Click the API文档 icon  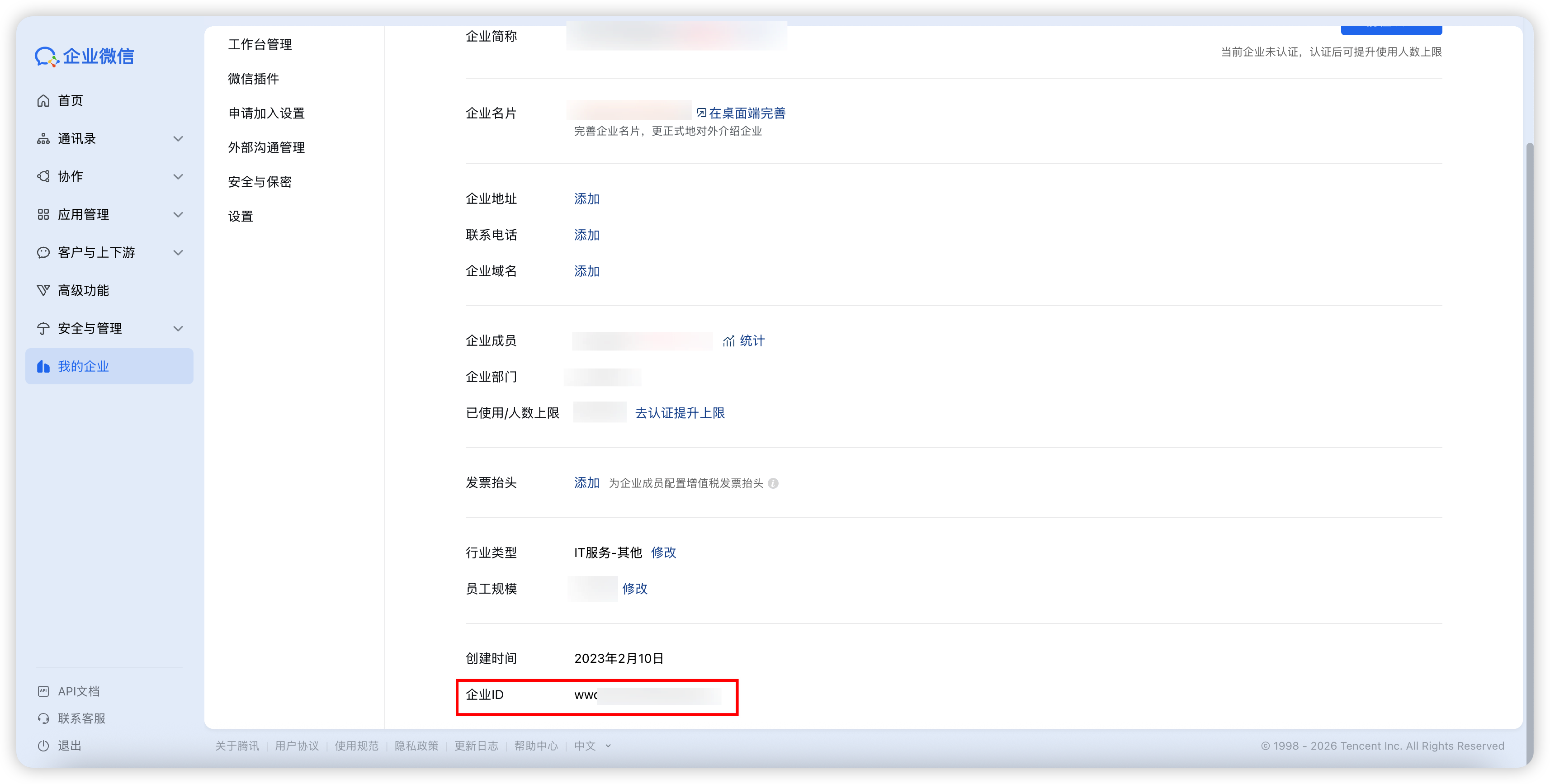pyautogui.click(x=43, y=691)
